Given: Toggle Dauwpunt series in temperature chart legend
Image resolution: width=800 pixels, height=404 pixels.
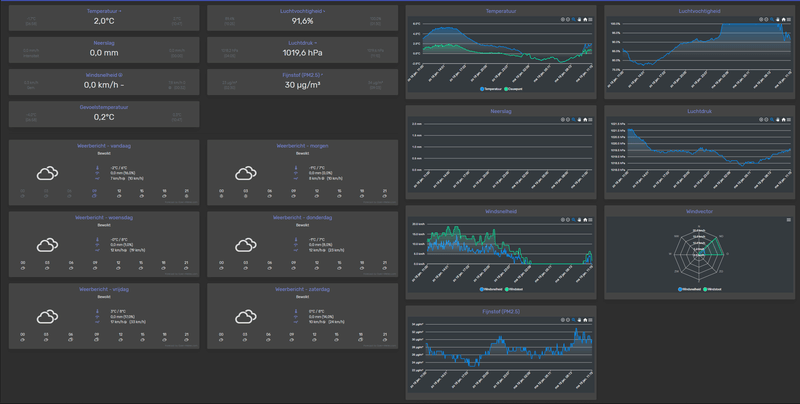Looking at the screenshot, I should (x=513, y=89).
